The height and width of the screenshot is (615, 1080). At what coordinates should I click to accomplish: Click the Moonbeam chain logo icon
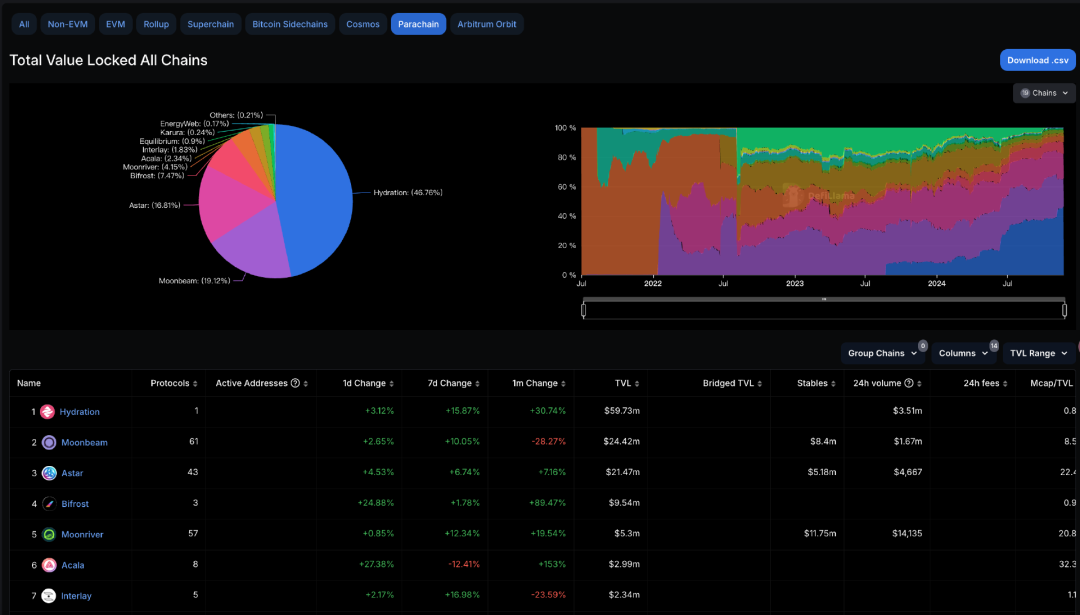click(x=48, y=442)
